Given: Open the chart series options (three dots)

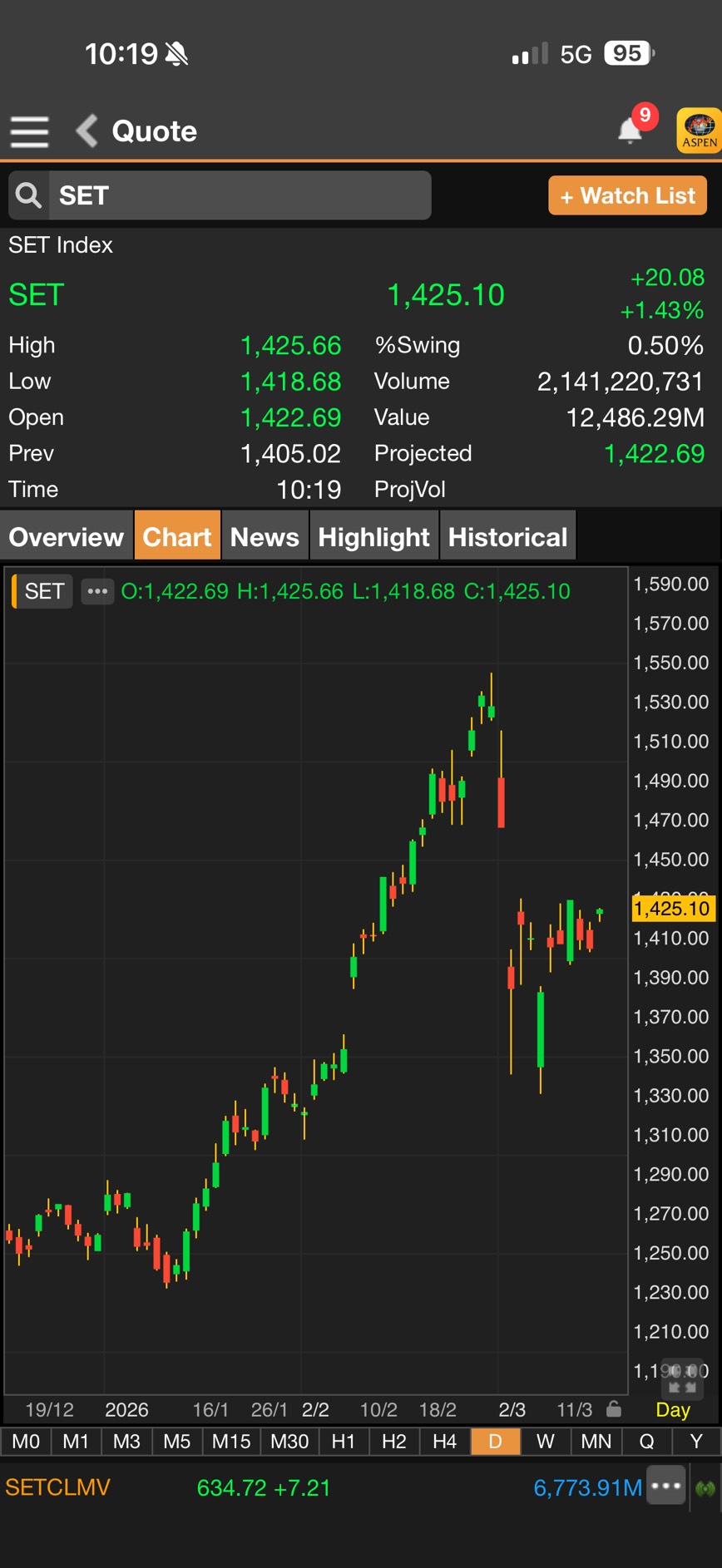Looking at the screenshot, I should coord(97,591).
